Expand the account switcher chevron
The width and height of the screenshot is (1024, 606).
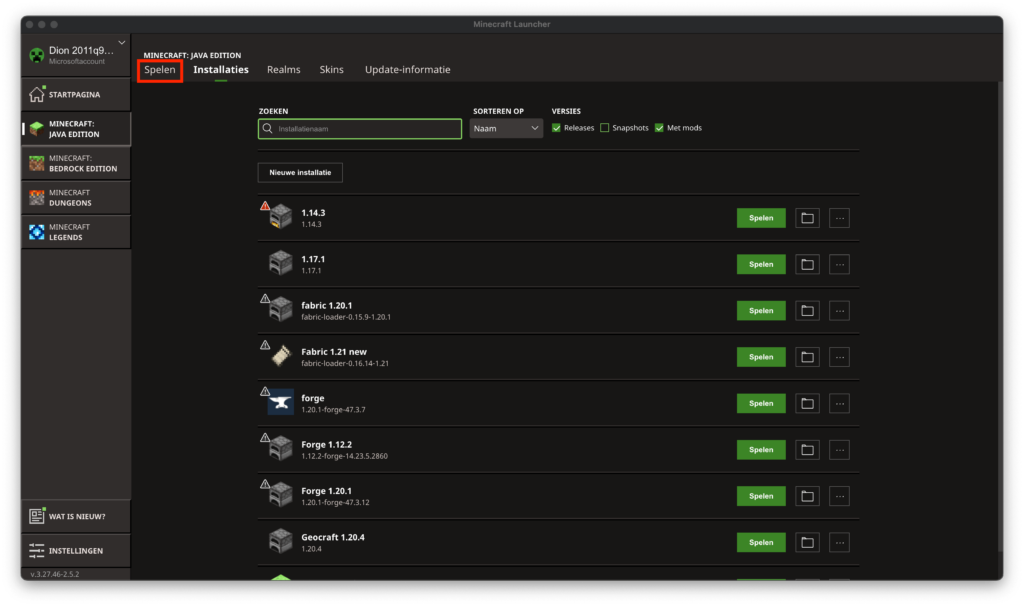(121, 42)
